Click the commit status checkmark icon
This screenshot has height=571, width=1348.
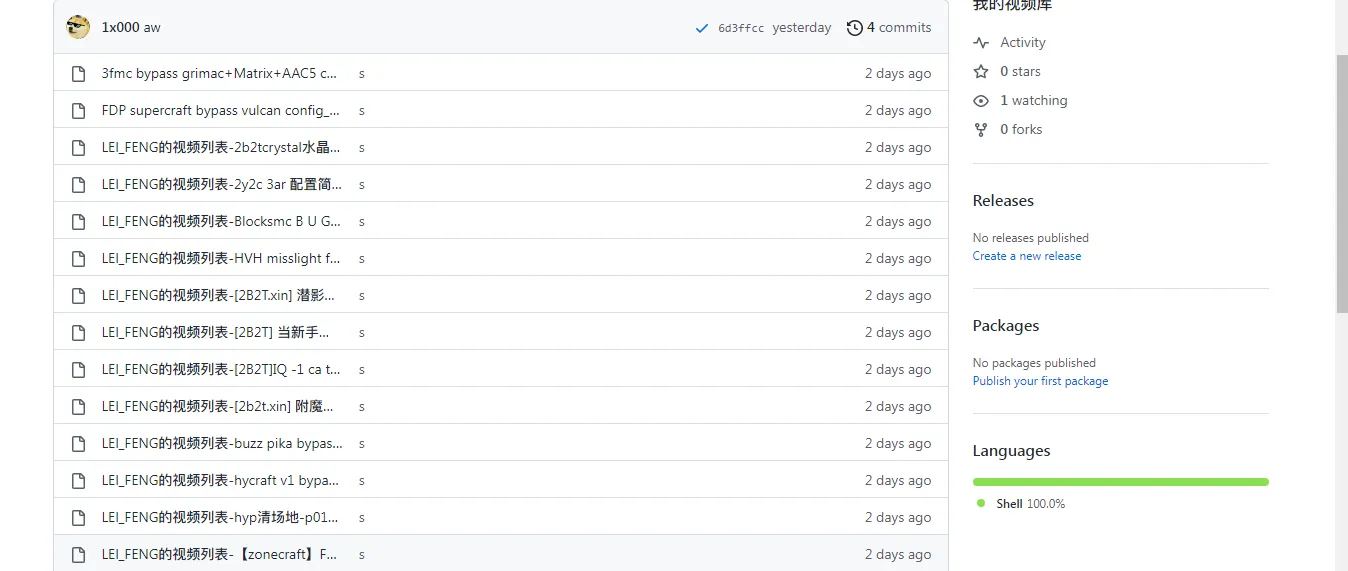[x=702, y=28]
